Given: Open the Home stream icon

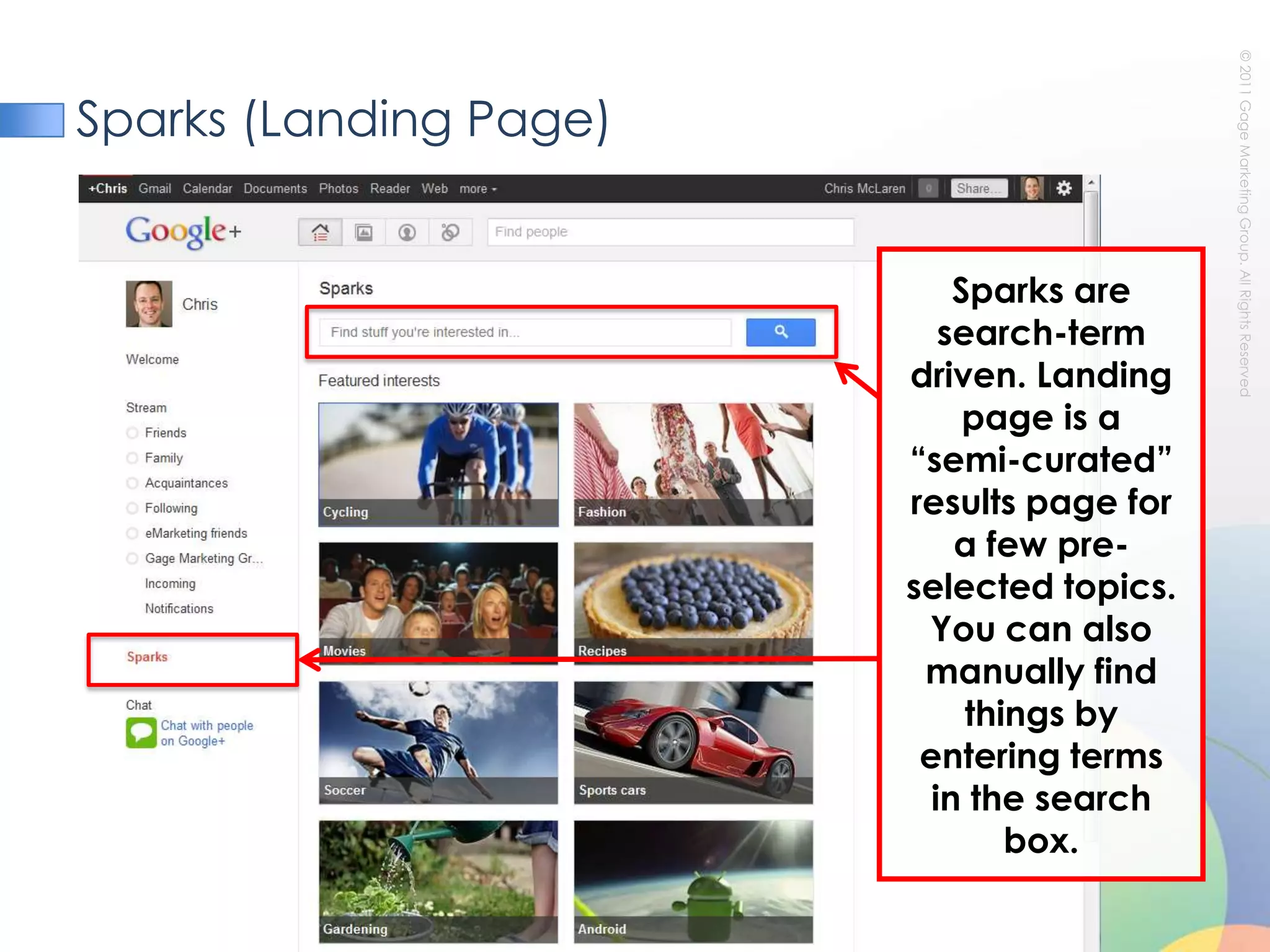Looking at the screenshot, I should (320, 232).
